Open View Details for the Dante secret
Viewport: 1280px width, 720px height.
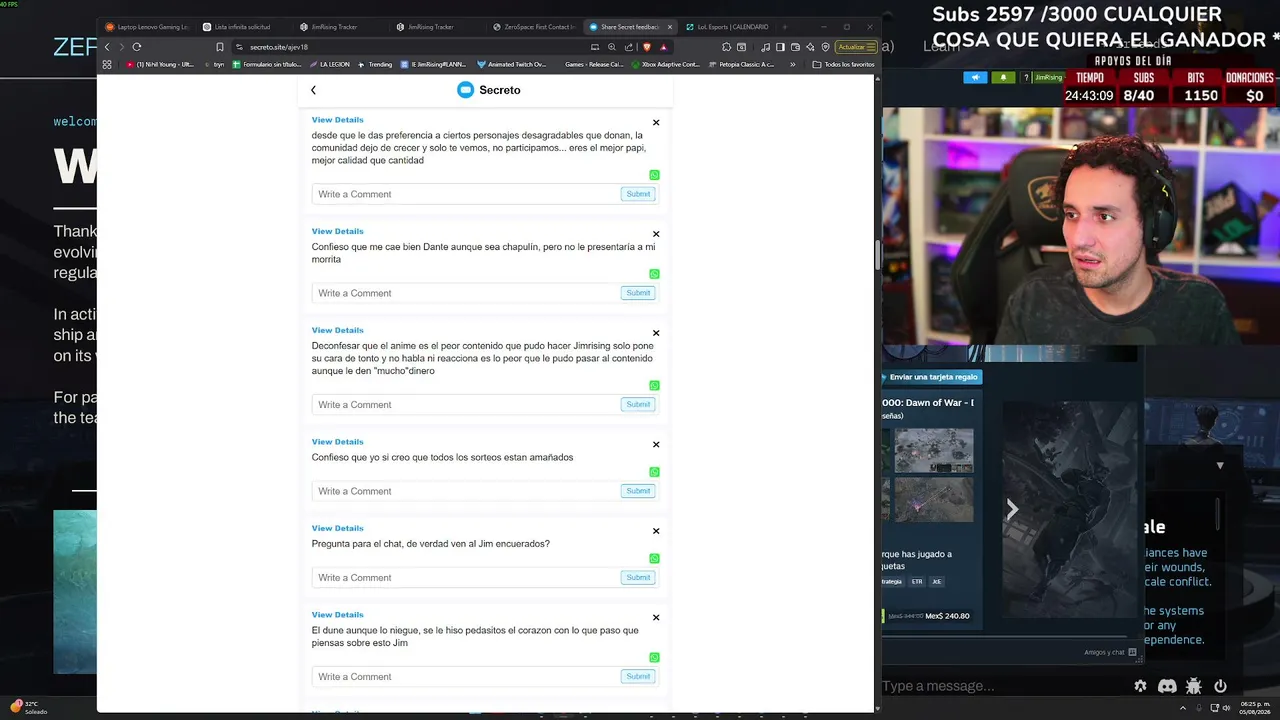(x=337, y=231)
